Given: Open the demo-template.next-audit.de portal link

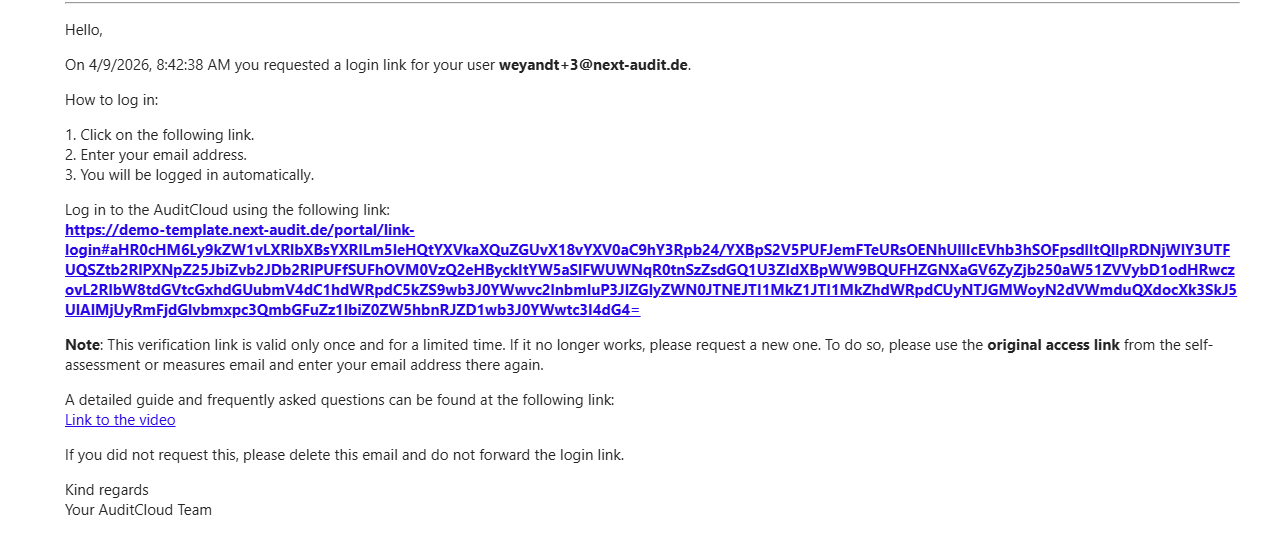Looking at the screenshot, I should click(650, 270).
